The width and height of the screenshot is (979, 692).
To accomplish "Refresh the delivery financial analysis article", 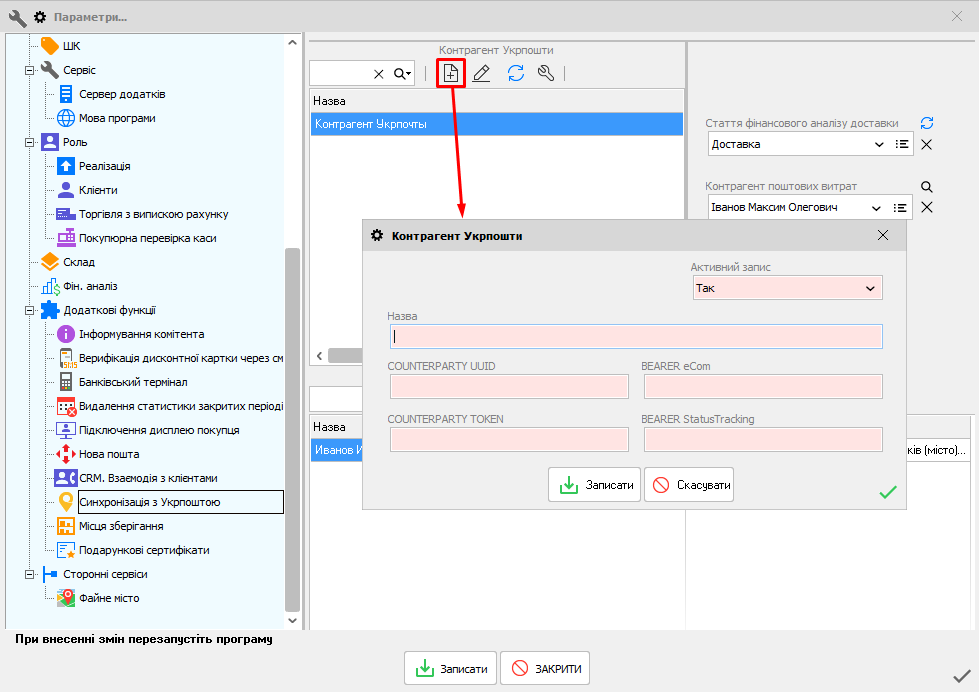I will click(927, 123).
